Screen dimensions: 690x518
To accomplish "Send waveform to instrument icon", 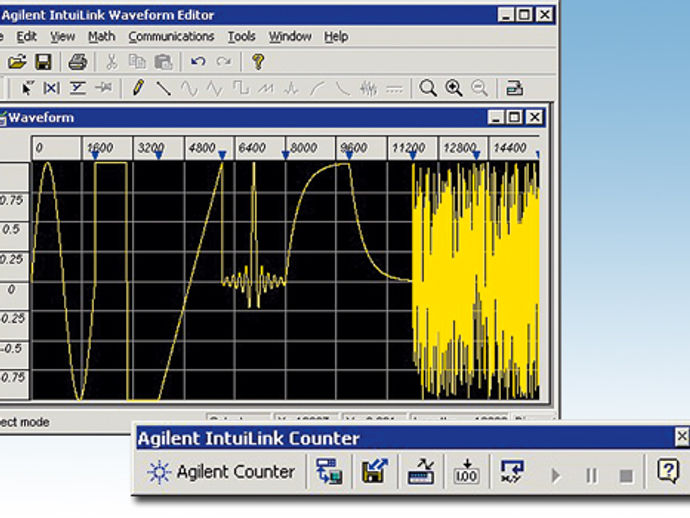I will 514,88.
